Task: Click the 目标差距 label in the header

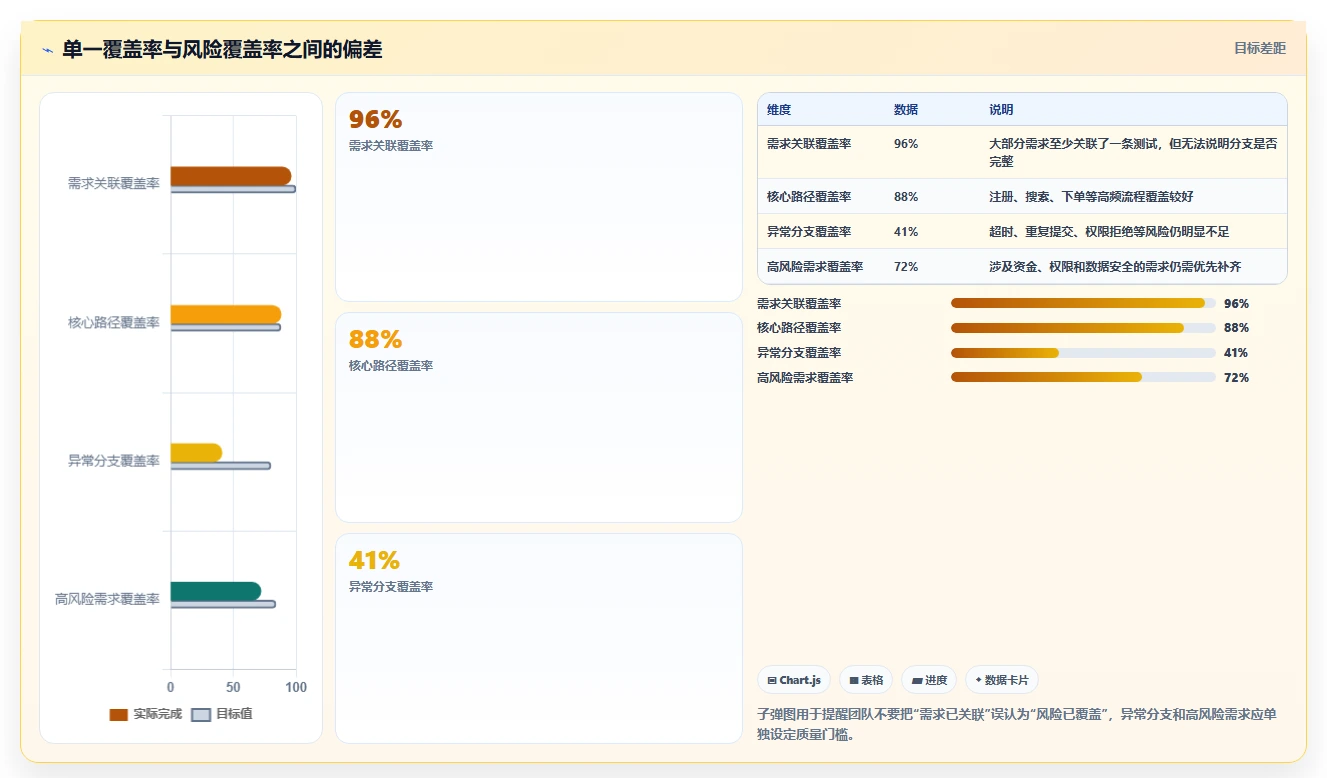Action: coord(1260,49)
